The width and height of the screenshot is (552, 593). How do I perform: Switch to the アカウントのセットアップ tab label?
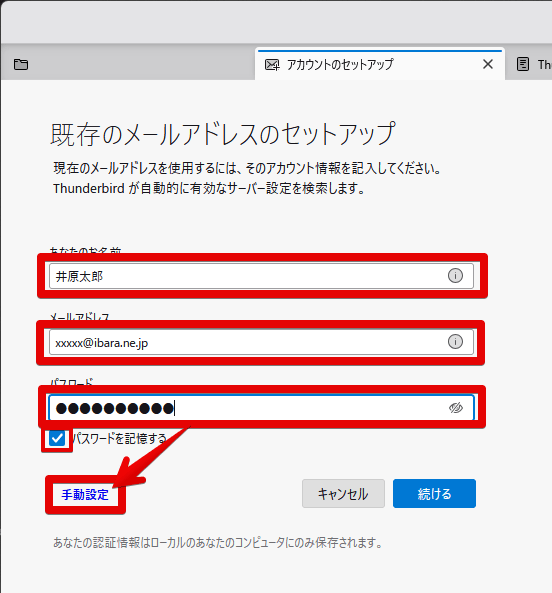(x=340, y=65)
